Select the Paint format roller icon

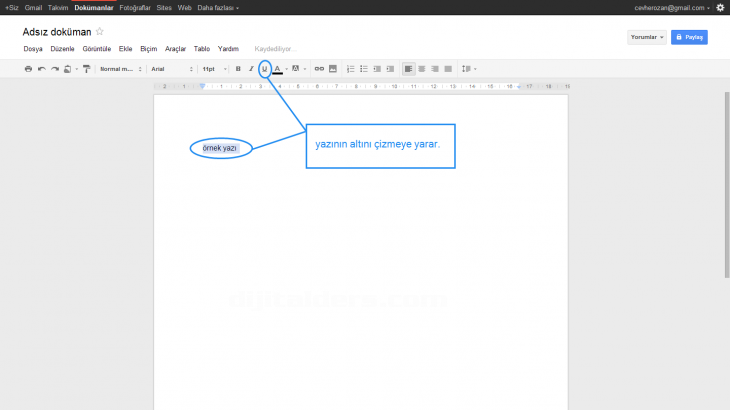(x=86, y=69)
